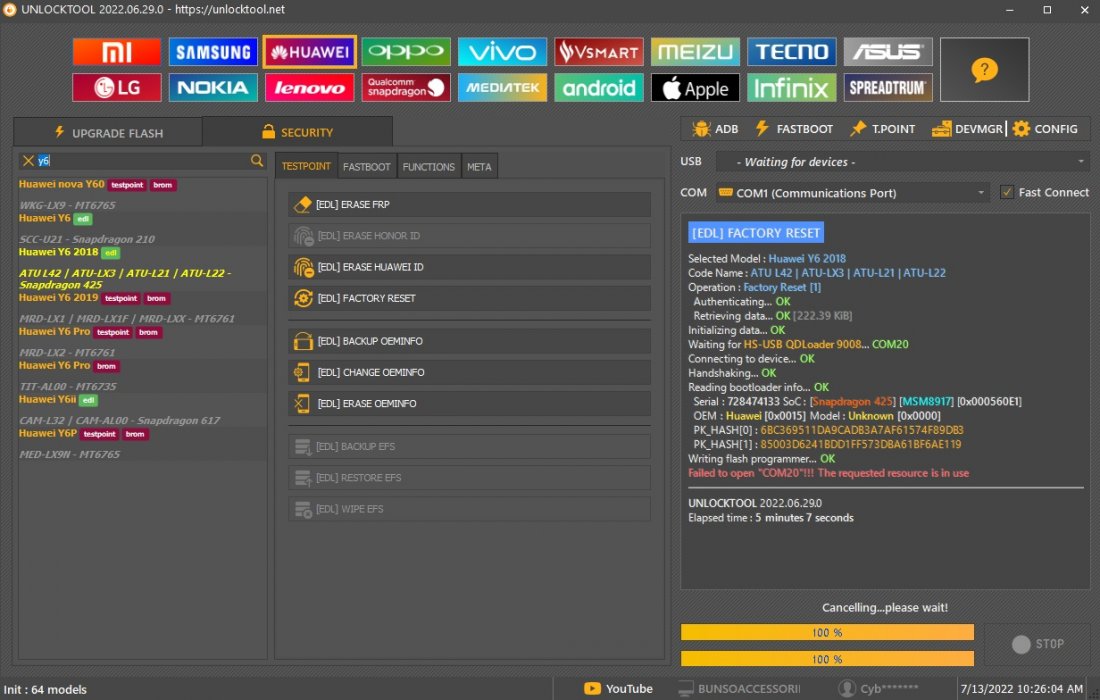This screenshot has height=700, width=1100.
Task: Run [EDL] BACKUP OEMINFO
Action: 469,342
